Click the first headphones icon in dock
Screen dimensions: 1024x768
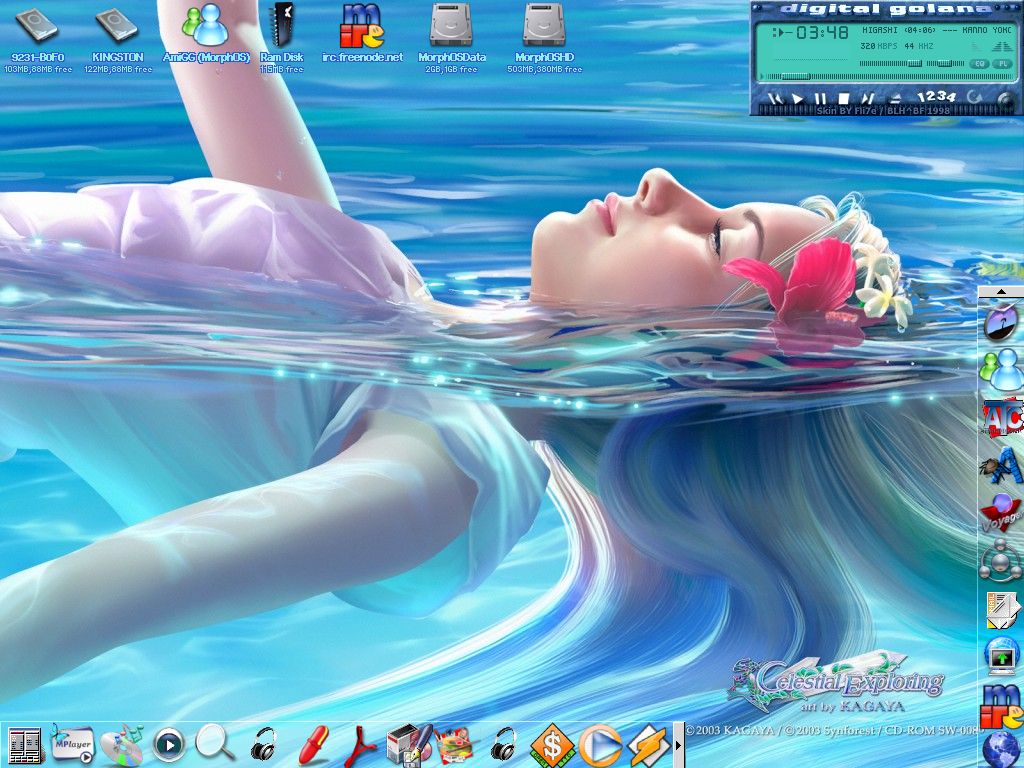coord(263,744)
